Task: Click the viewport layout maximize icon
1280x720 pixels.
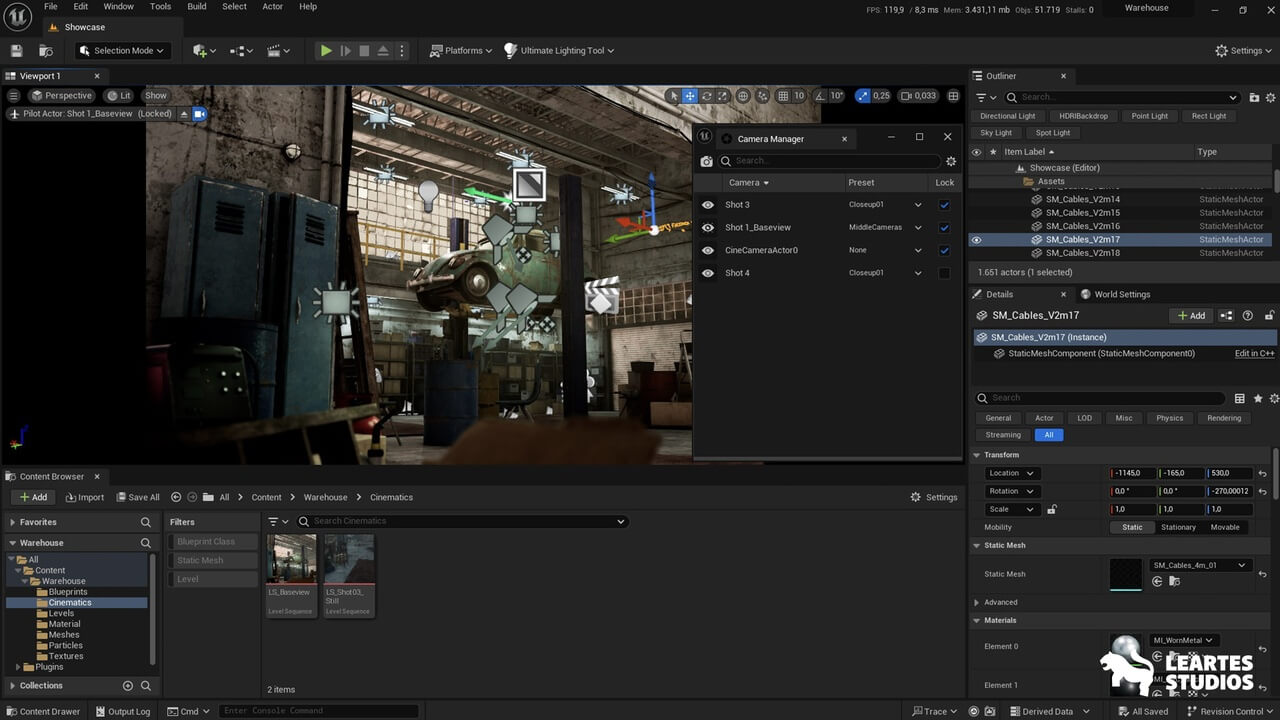Action: 953,96
